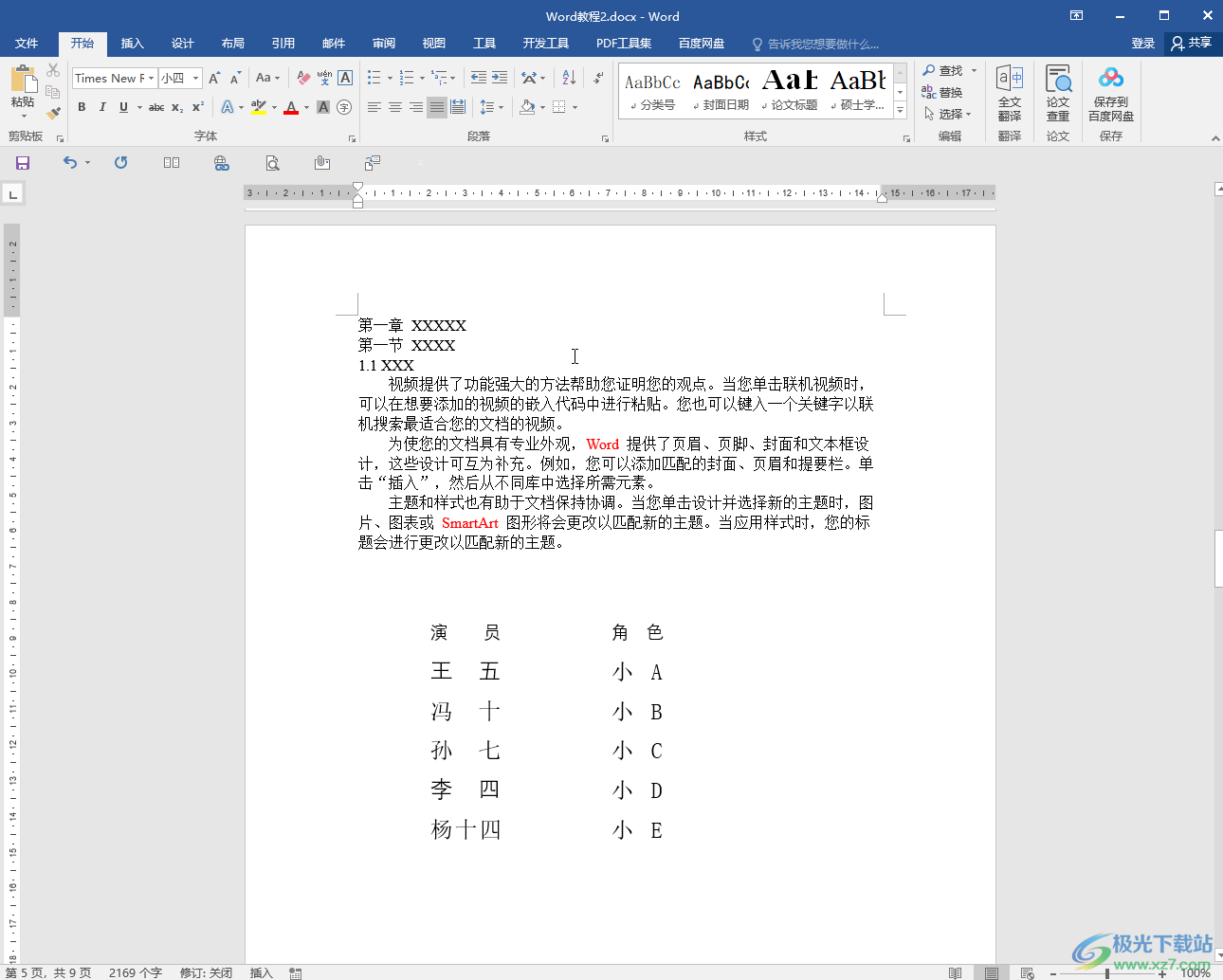The width and height of the screenshot is (1223, 980).
Task: Switch to the PDF工具集 tab
Action: [624, 44]
